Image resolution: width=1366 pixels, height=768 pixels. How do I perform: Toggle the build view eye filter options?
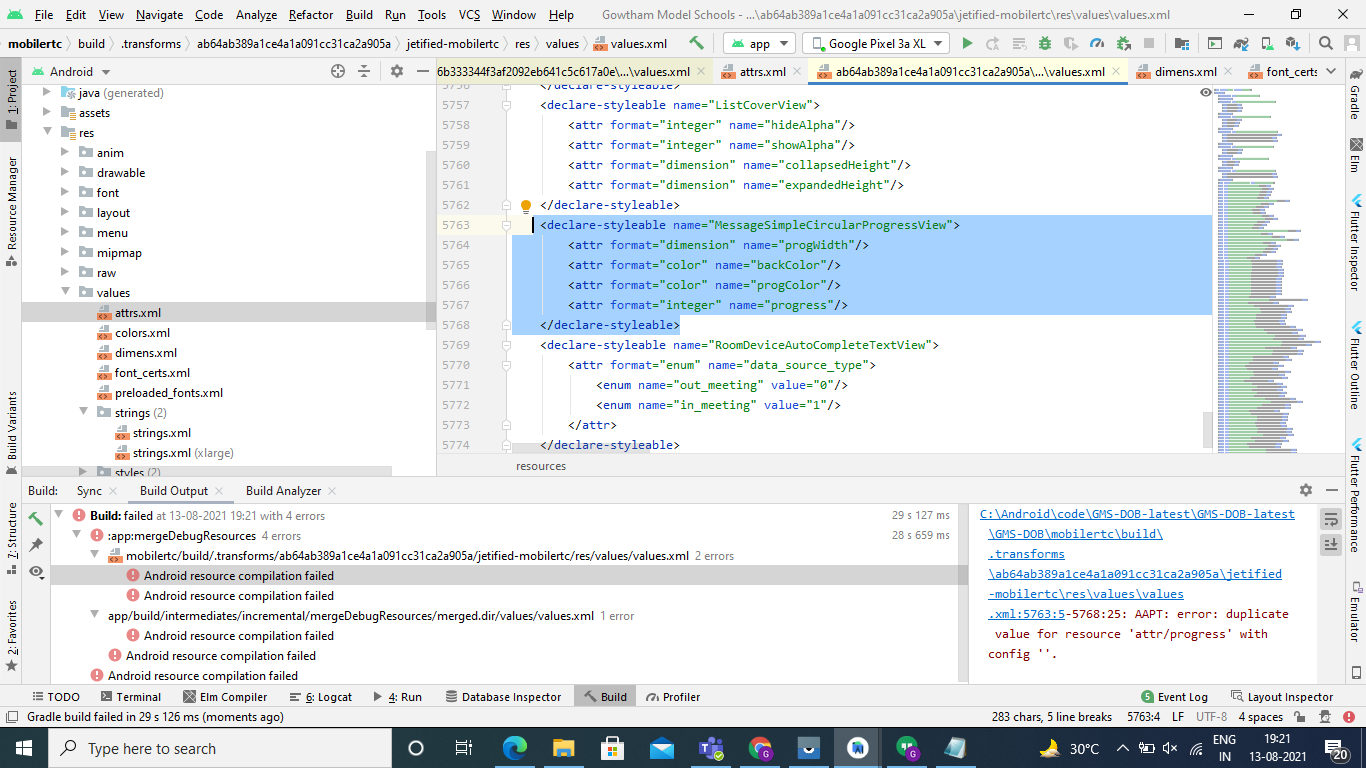(36, 572)
